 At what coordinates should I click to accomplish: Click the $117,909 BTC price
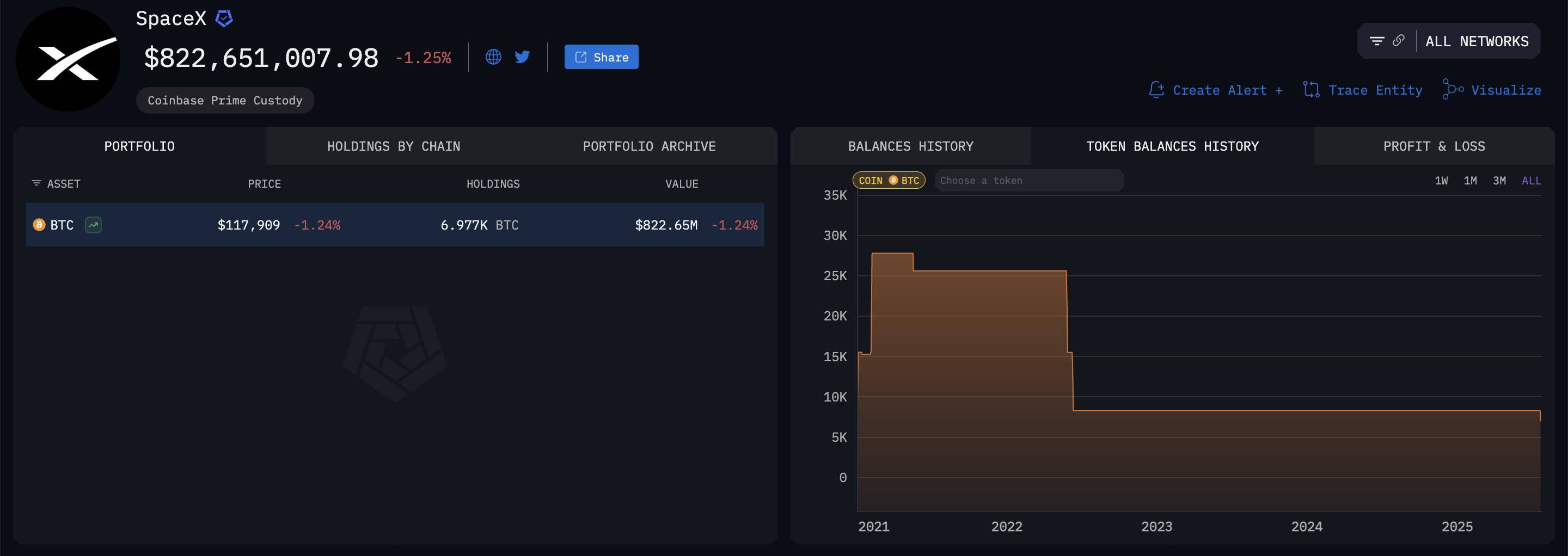[249, 225]
